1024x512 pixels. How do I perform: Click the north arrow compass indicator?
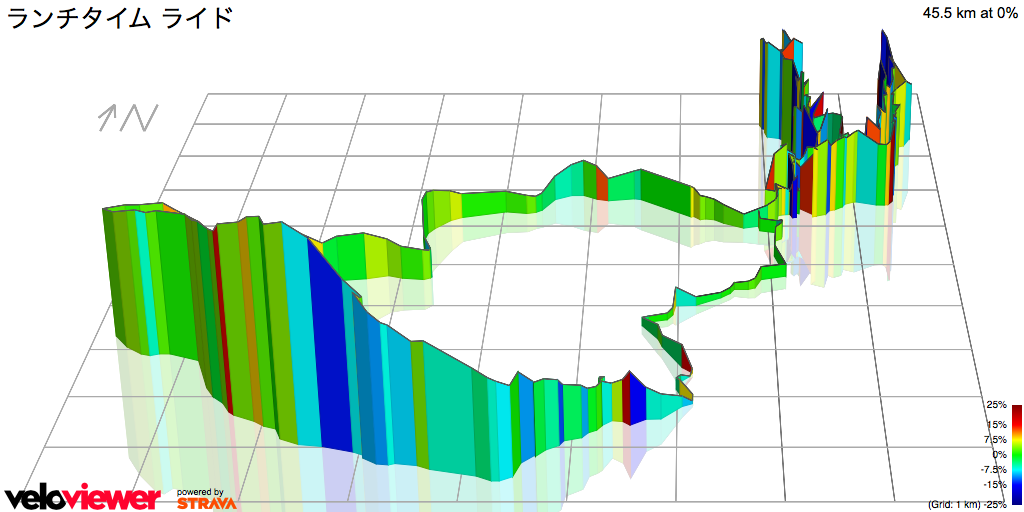128,118
